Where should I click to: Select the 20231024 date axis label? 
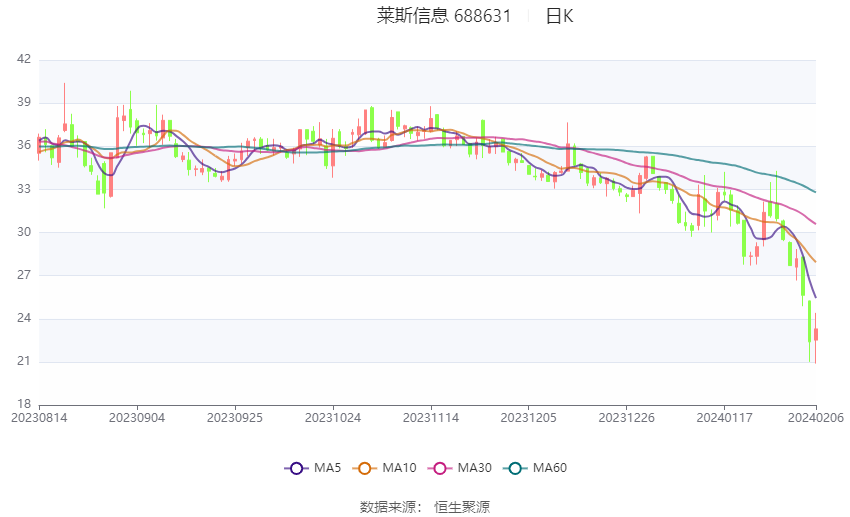pyautogui.click(x=333, y=418)
